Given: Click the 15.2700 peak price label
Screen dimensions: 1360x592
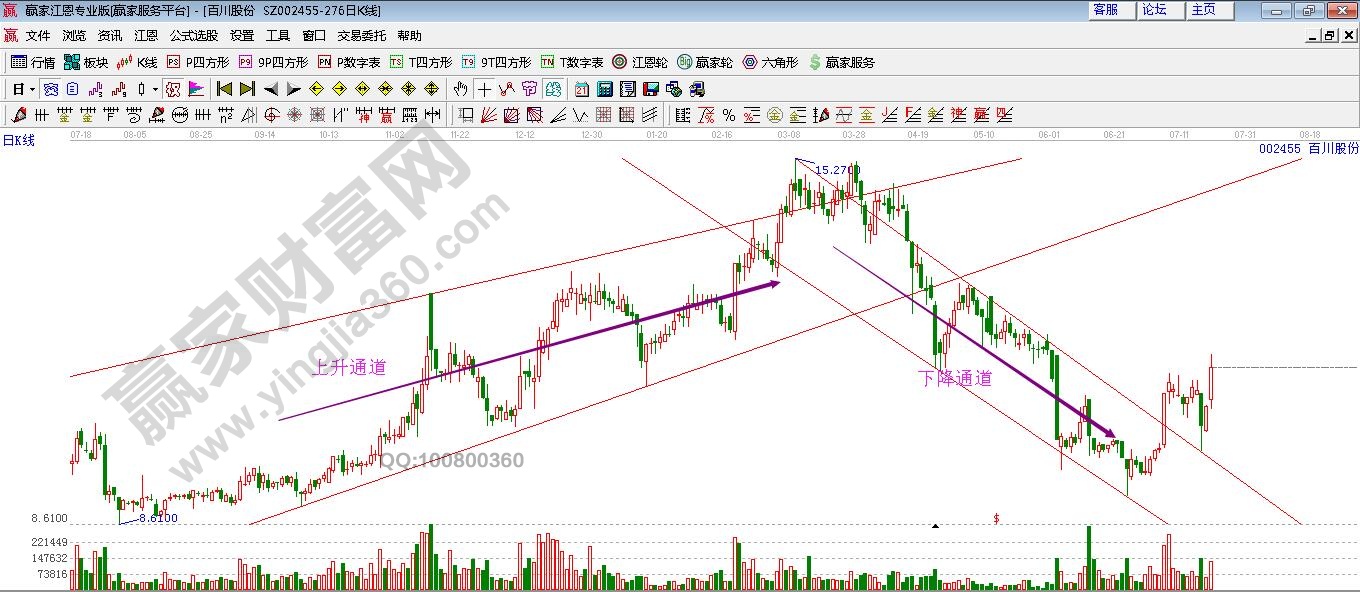Looking at the screenshot, I should coord(834,170).
